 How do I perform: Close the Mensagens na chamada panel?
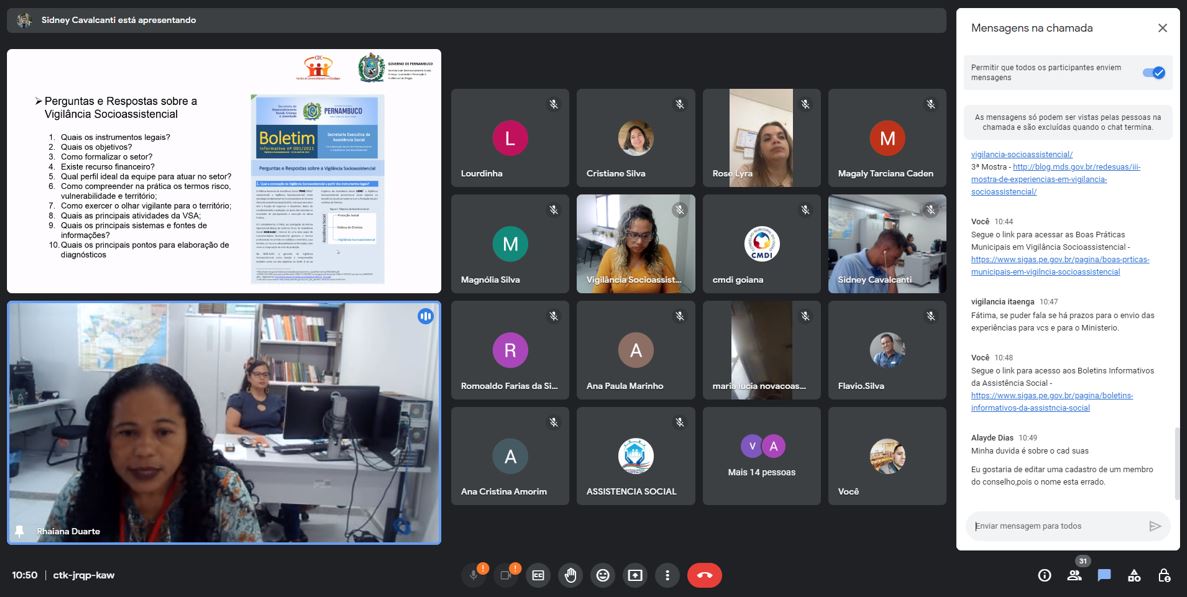(x=1162, y=28)
